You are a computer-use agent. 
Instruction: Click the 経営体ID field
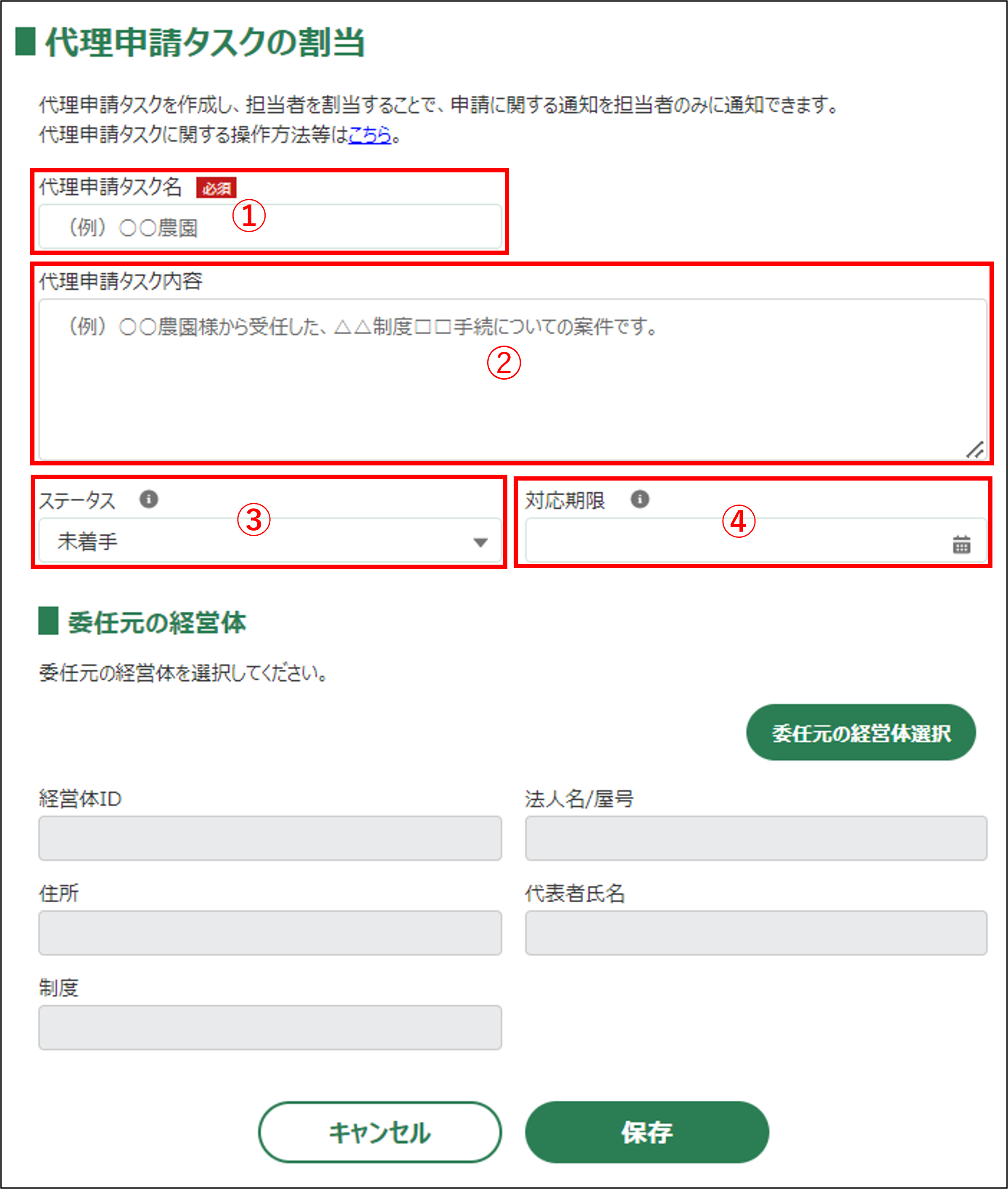[x=270, y=838]
